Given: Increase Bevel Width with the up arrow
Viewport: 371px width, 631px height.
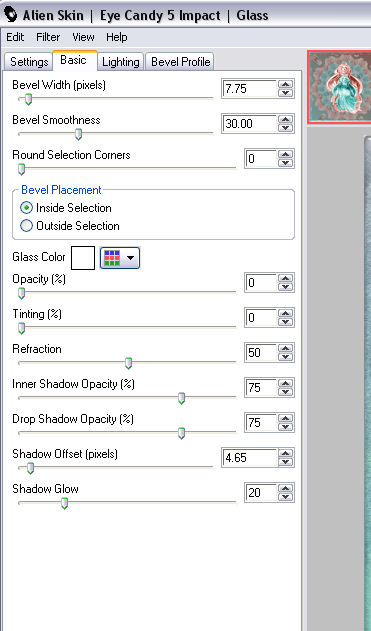Looking at the screenshot, I should coord(286,85).
